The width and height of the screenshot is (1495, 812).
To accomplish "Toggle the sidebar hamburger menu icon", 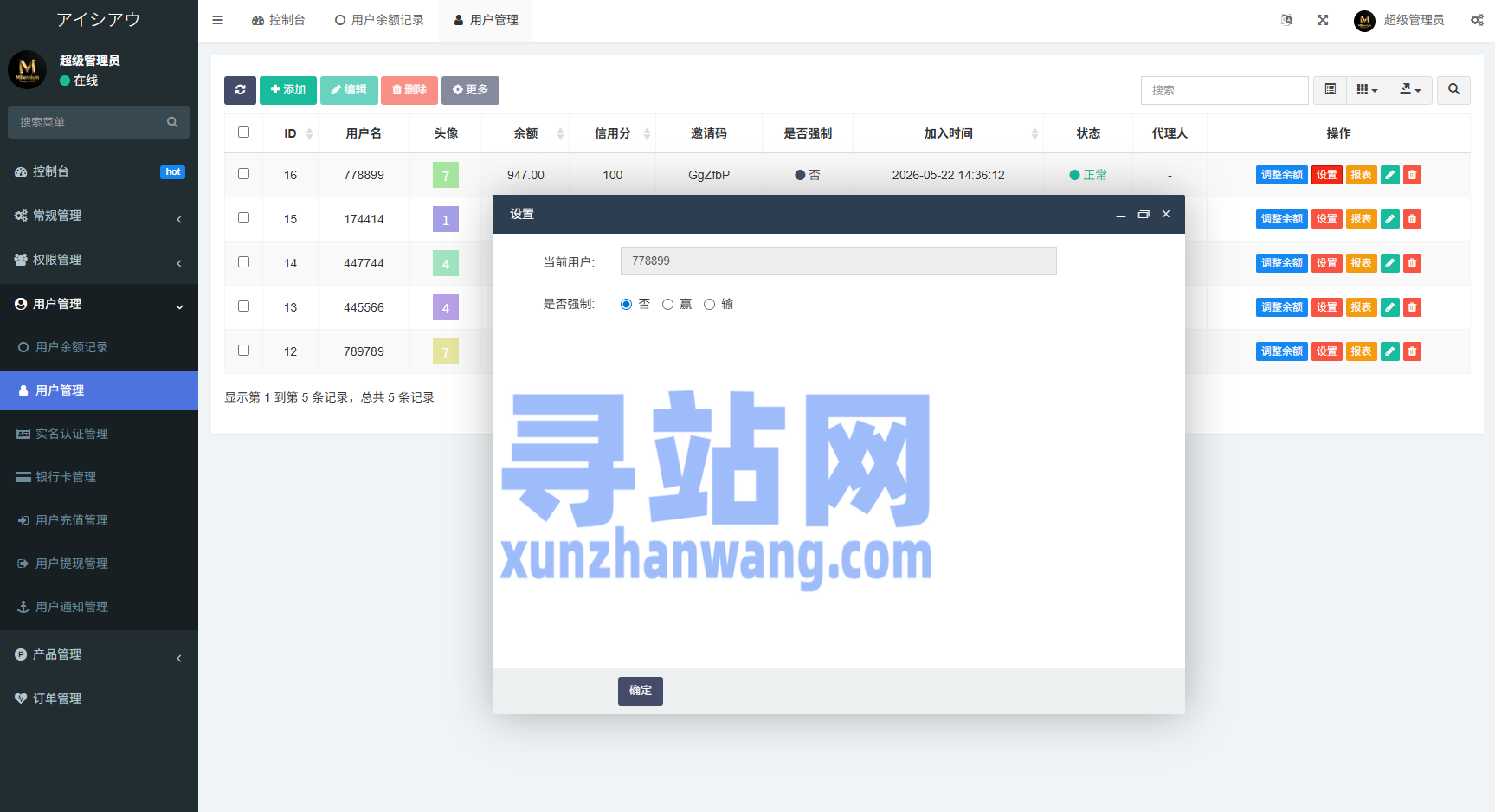I will coord(217,20).
